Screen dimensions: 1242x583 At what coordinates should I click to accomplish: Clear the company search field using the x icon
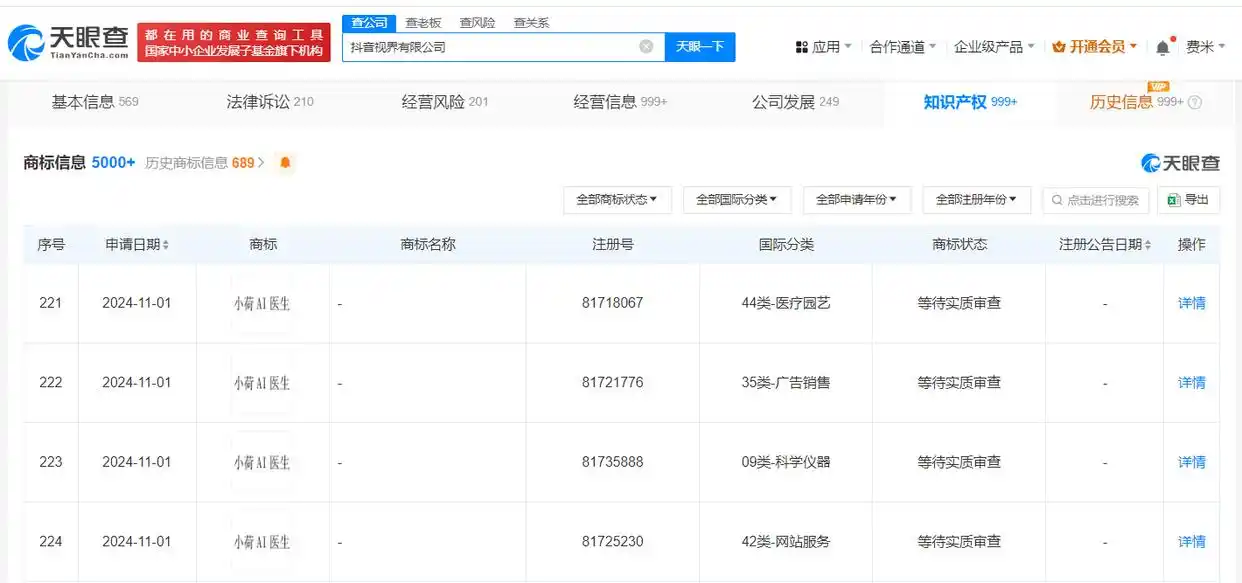pos(645,46)
